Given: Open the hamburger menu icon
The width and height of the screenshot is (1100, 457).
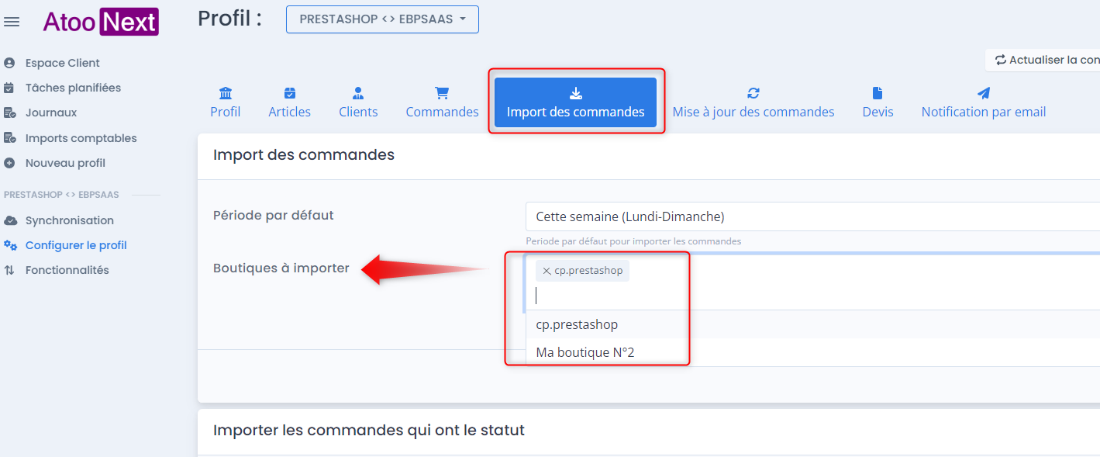Looking at the screenshot, I should [11, 22].
